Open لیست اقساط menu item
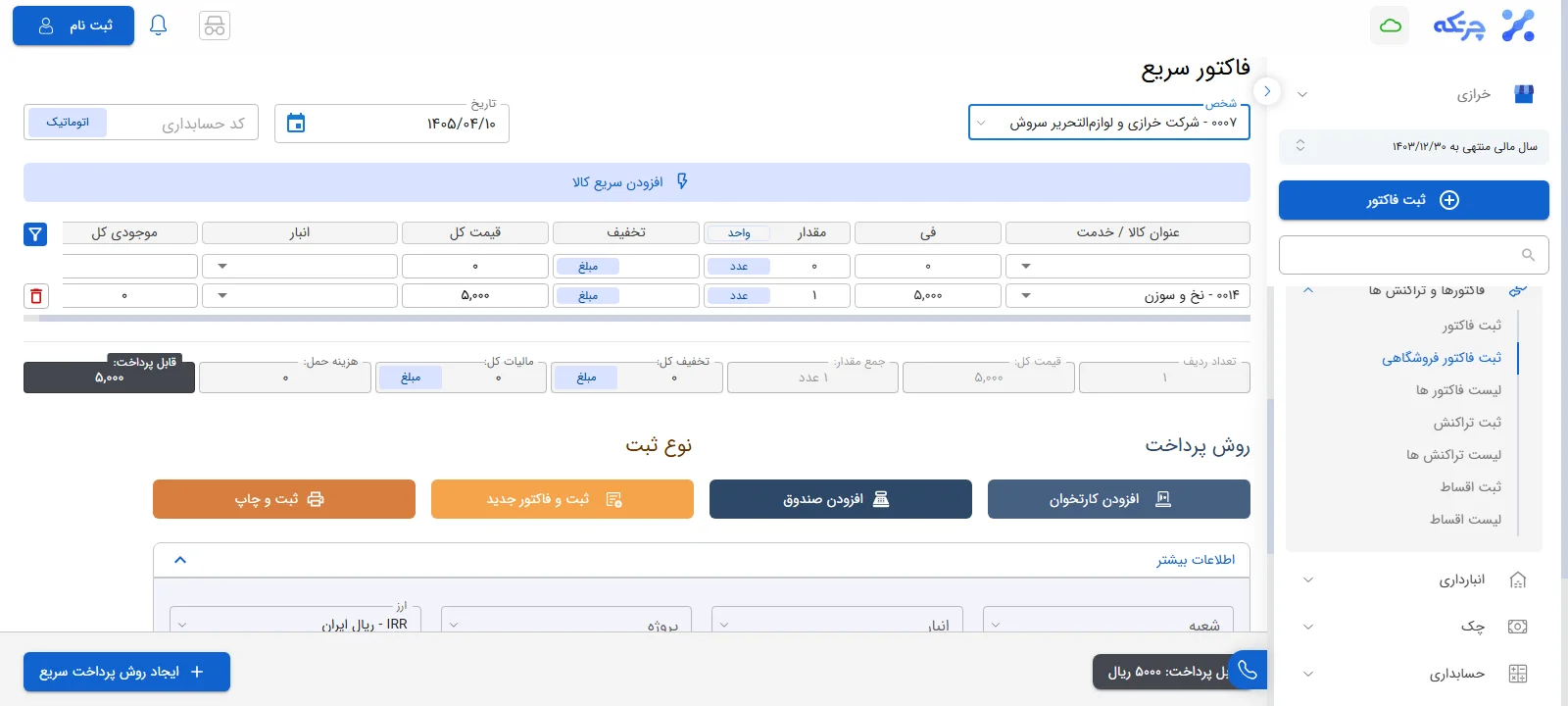The height and width of the screenshot is (706, 1568). click(1465, 520)
